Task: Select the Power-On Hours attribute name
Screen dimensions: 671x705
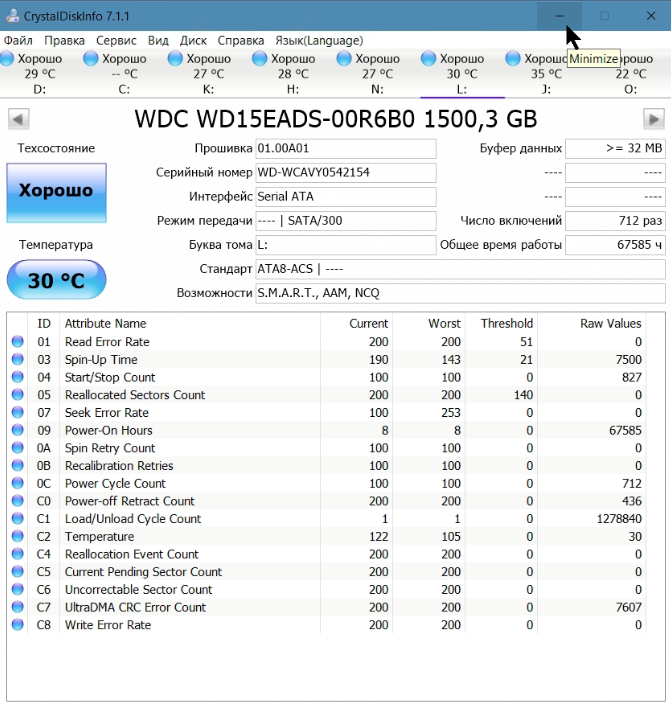Action: point(108,430)
